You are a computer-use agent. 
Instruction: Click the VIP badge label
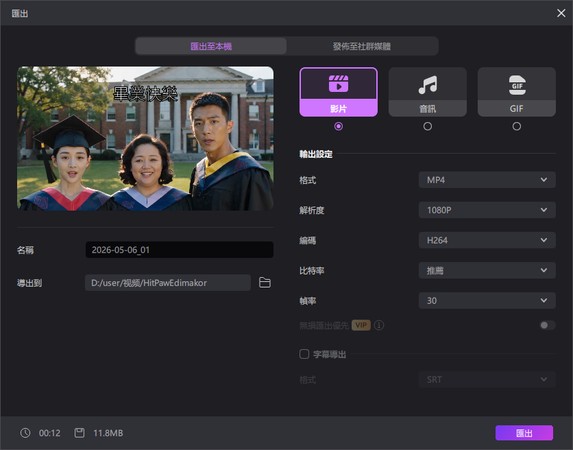click(361, 325)
